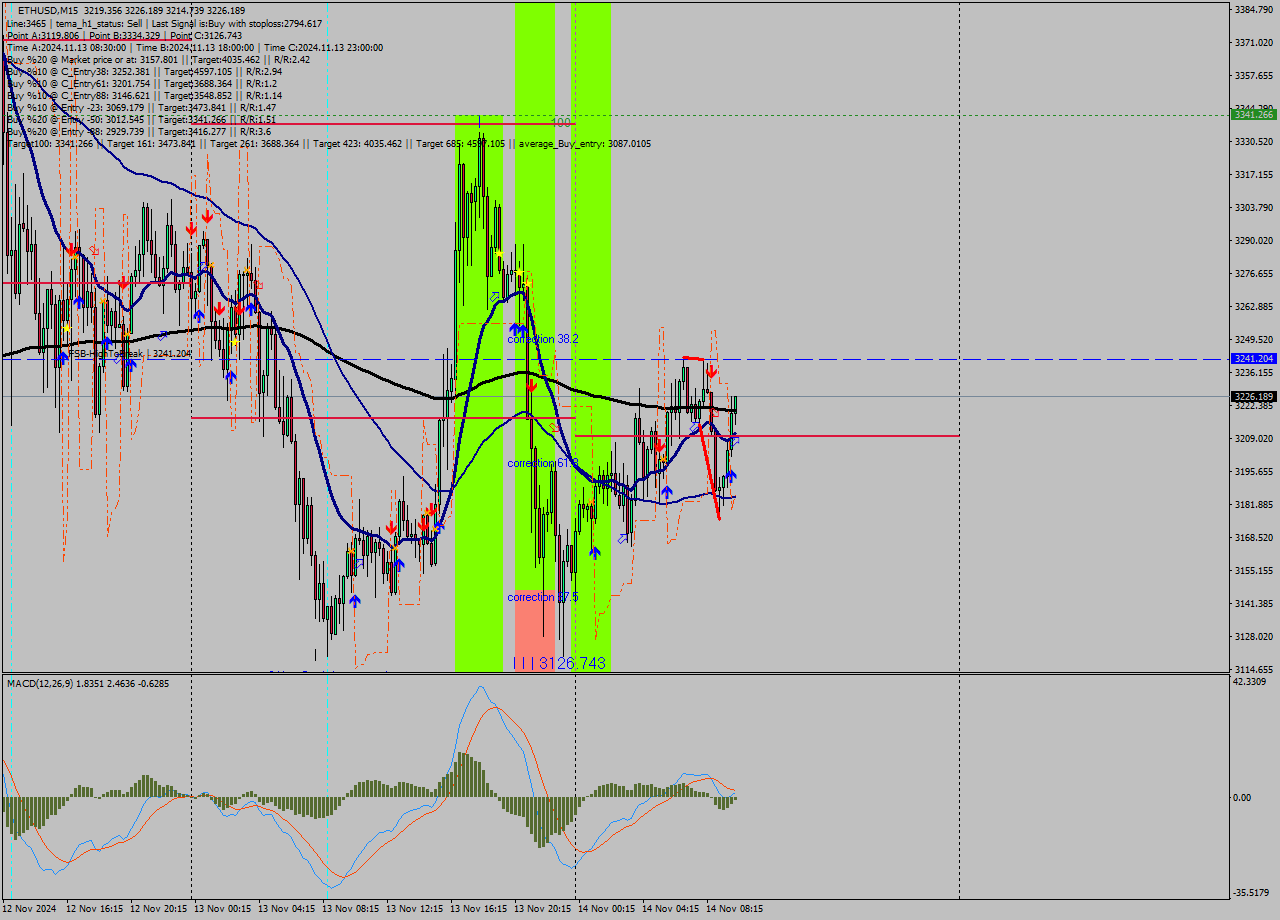The height and width of the screenshot is (920, 1280).
Task: Click price axis value 3236.155
Action: (1253, 372)
